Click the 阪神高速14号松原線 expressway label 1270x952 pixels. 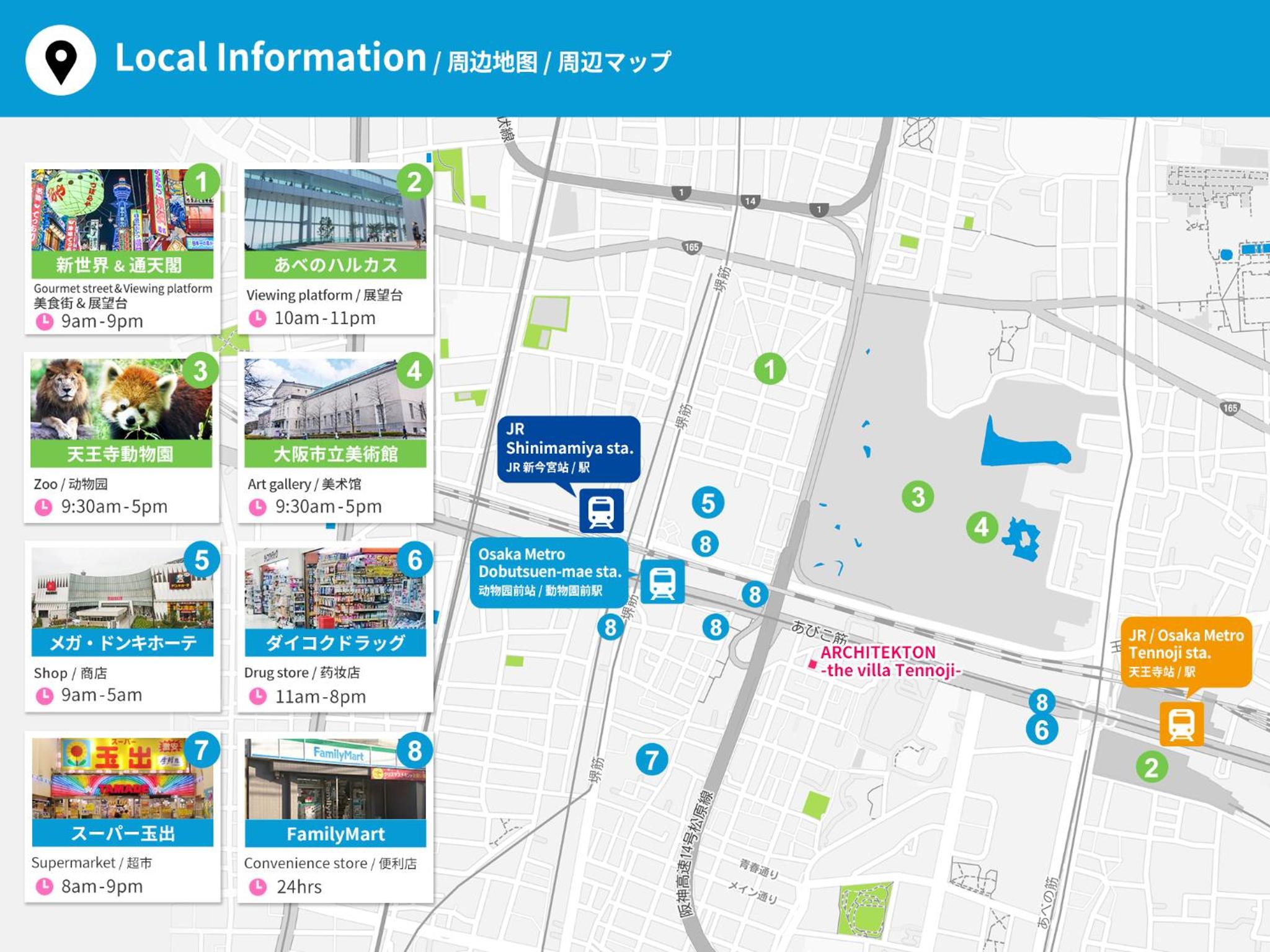695,855
